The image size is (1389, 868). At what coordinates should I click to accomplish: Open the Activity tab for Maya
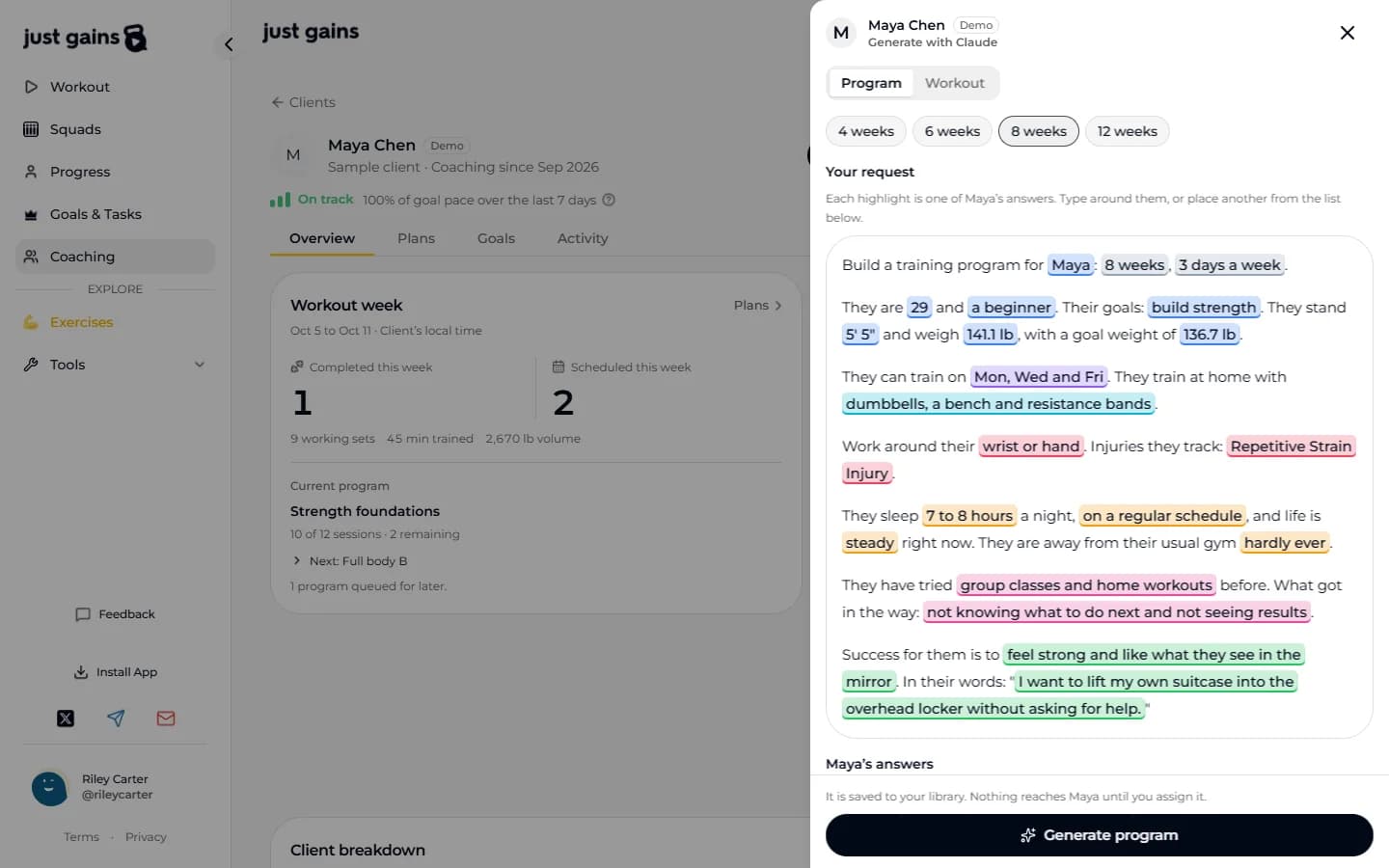pyautogui.click(x=583, y=238)
